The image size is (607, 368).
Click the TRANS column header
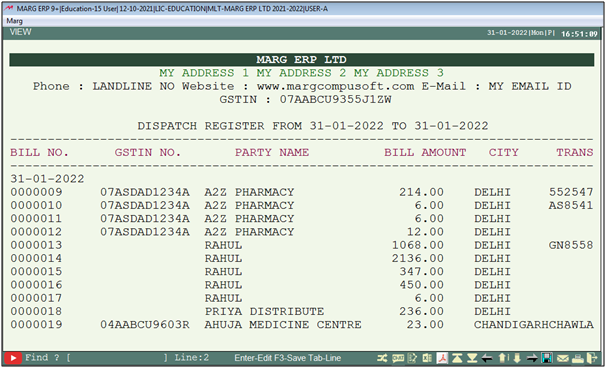tap(574, 152)
